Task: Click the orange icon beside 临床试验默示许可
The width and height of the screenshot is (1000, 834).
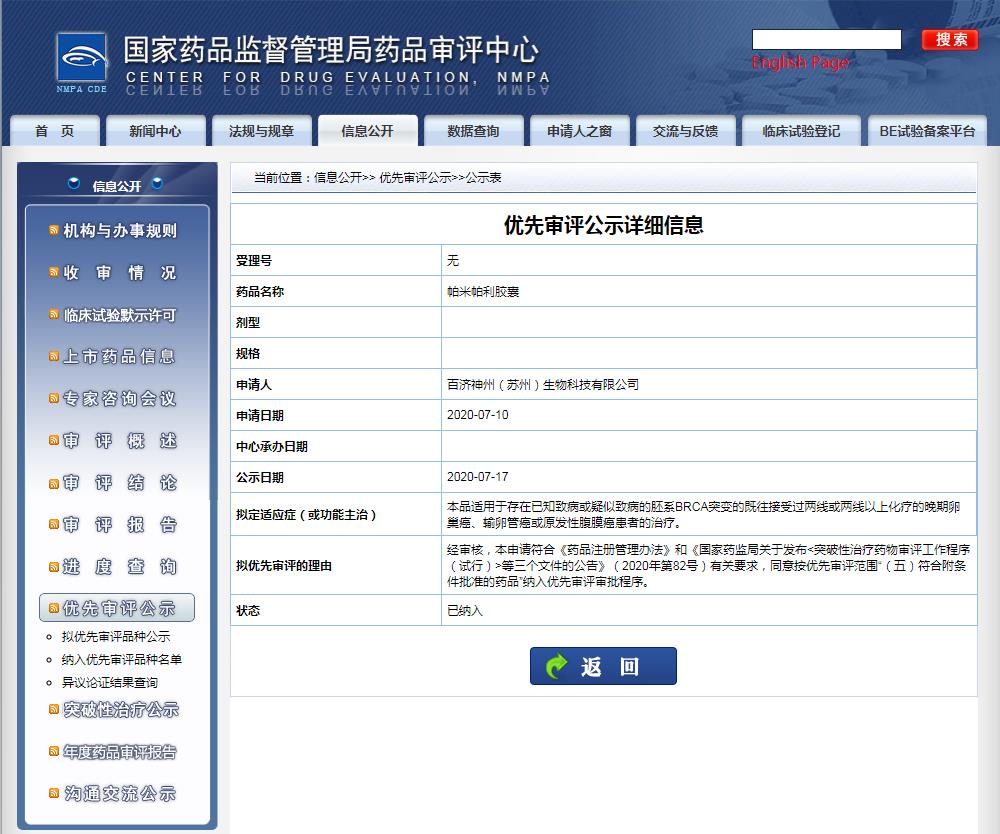Action: pos(54,315)
